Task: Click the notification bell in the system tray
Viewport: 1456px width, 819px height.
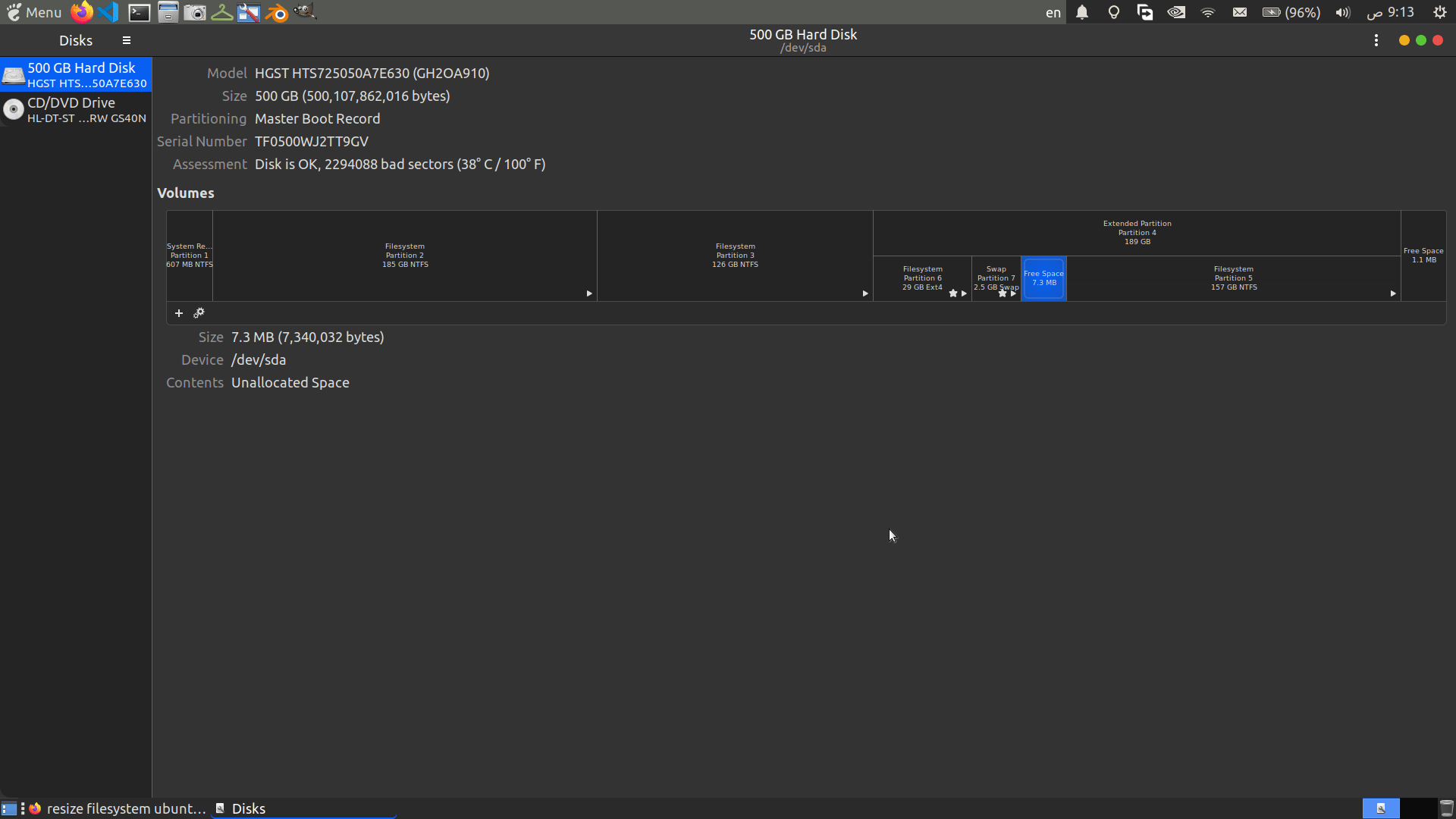Action: (x=1081, y=12)
